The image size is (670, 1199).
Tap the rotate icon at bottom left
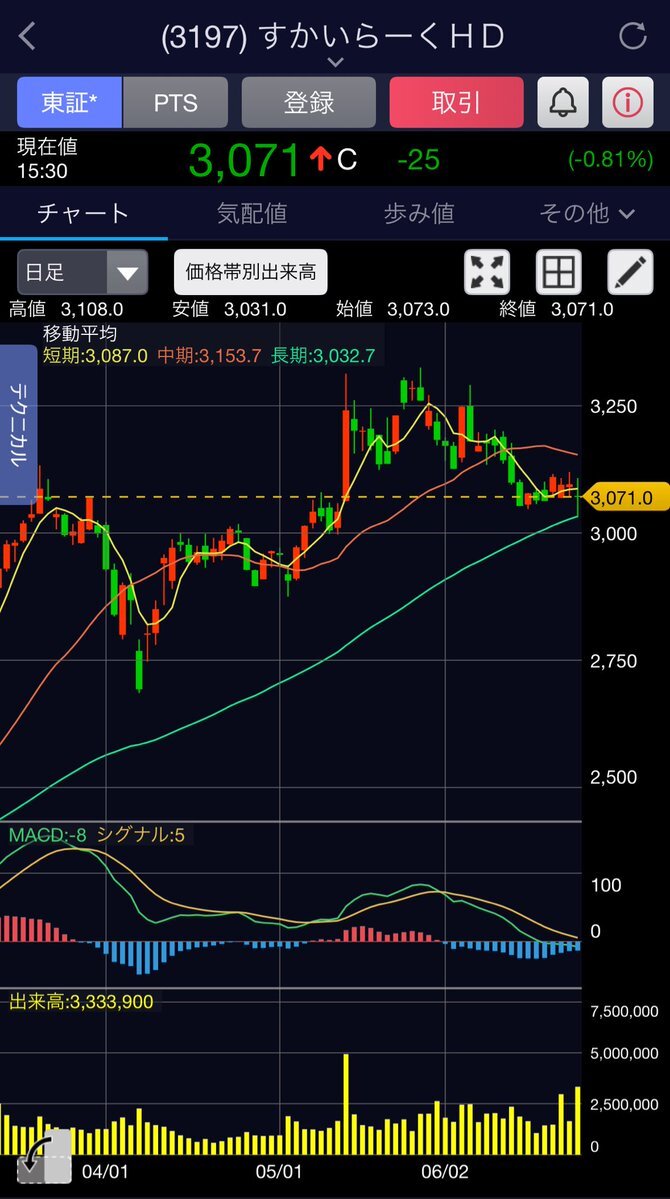click(44, 1156)
